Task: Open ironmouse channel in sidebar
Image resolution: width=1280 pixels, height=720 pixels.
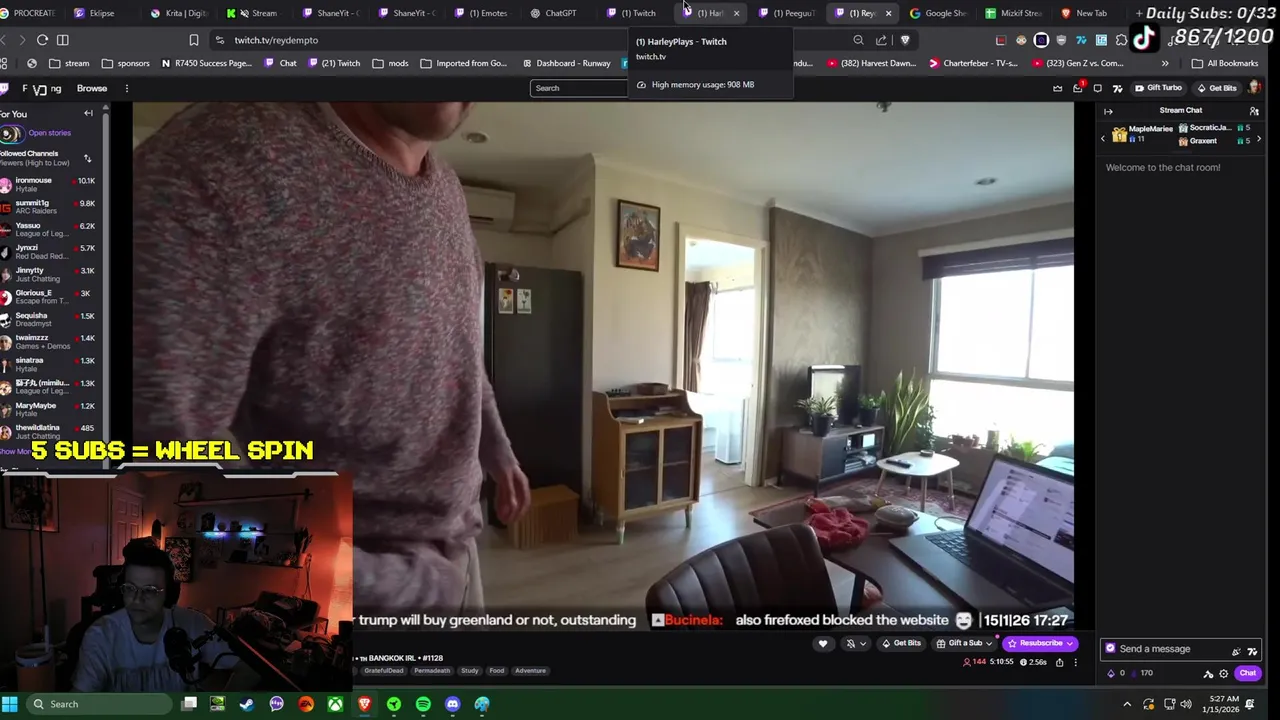Action: pos(48,184)
